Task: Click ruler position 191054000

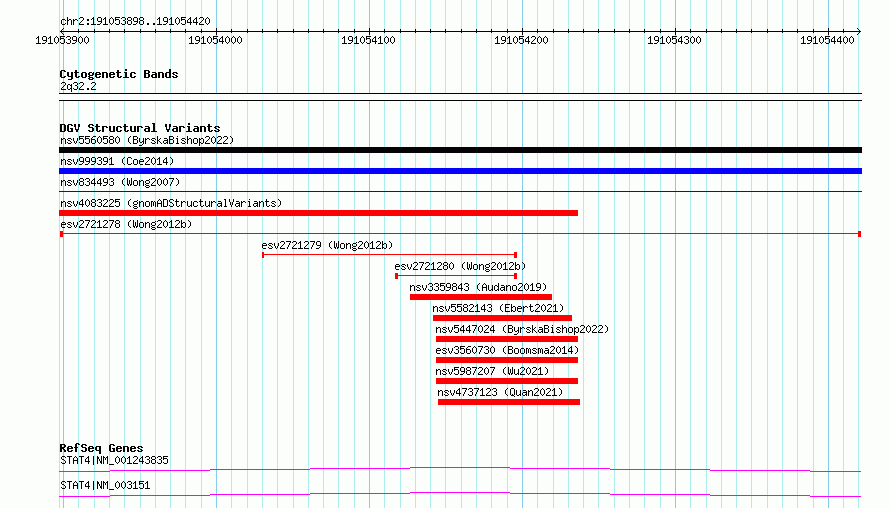Action: tap(215, 40)
